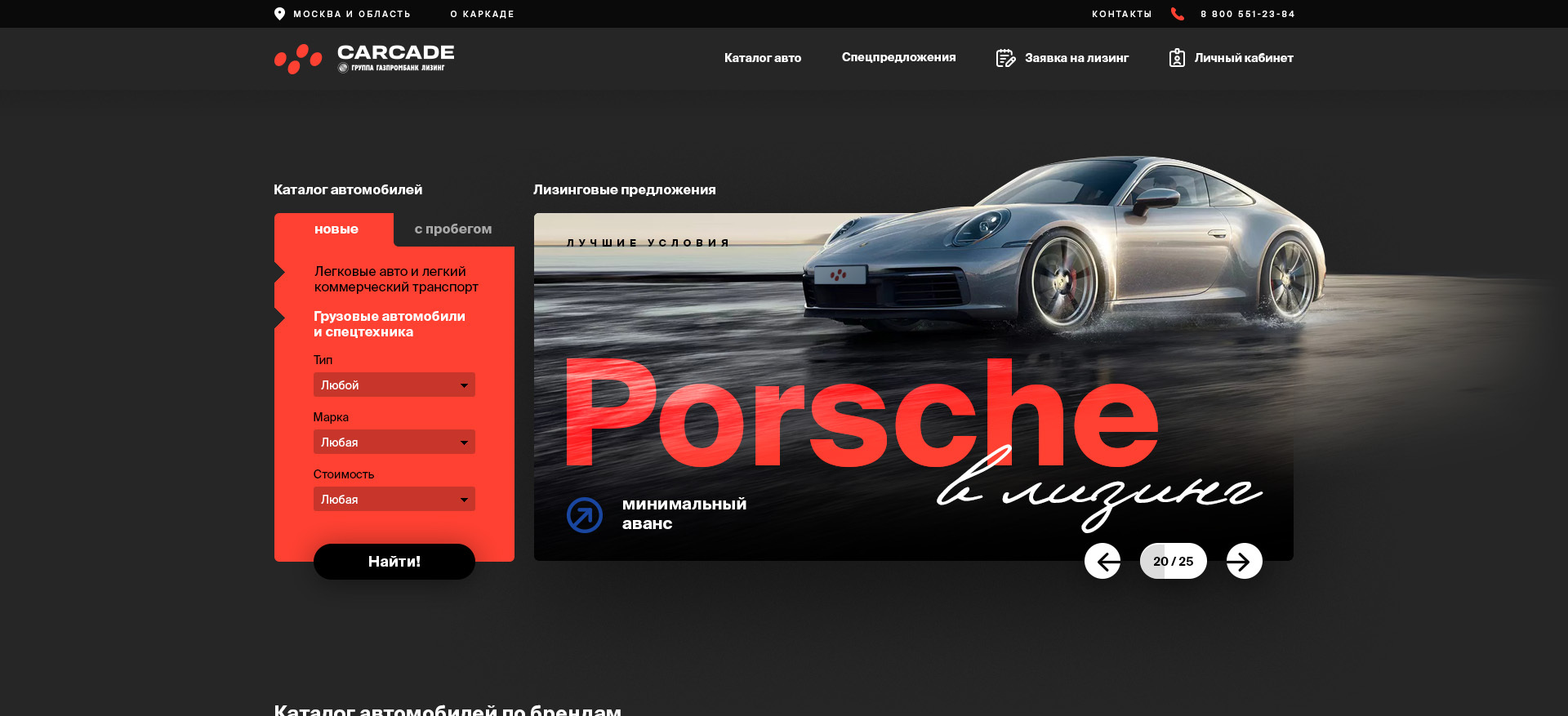The width and height of the screenshot is (1568, 716).
Task: Click the Porsche в лизинг banner
Action: coord(914,387)
